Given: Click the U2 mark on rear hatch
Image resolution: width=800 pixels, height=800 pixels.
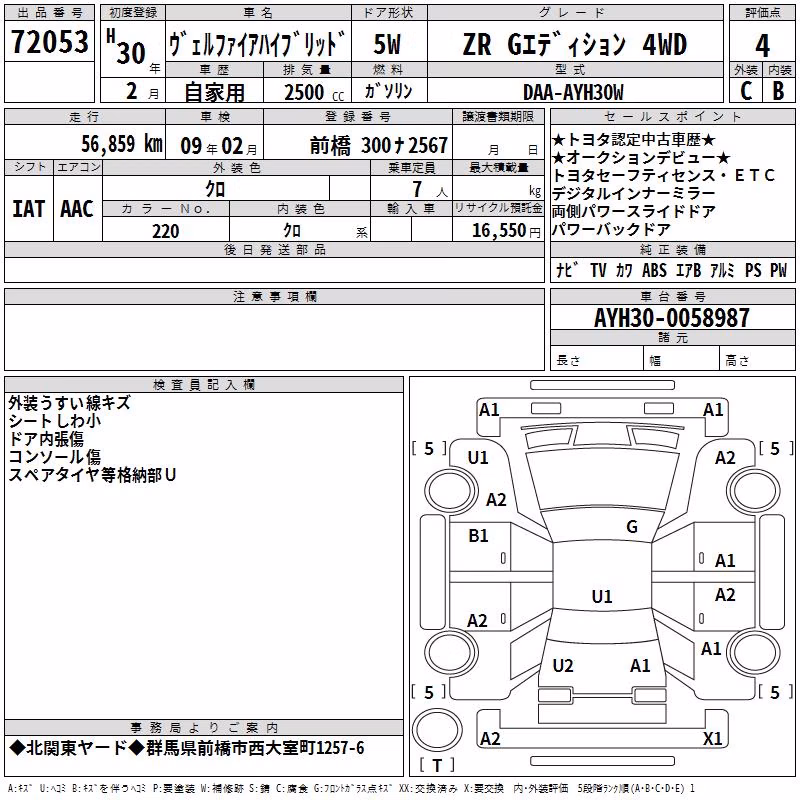Looking at the screenshot, I should [563, 666].
